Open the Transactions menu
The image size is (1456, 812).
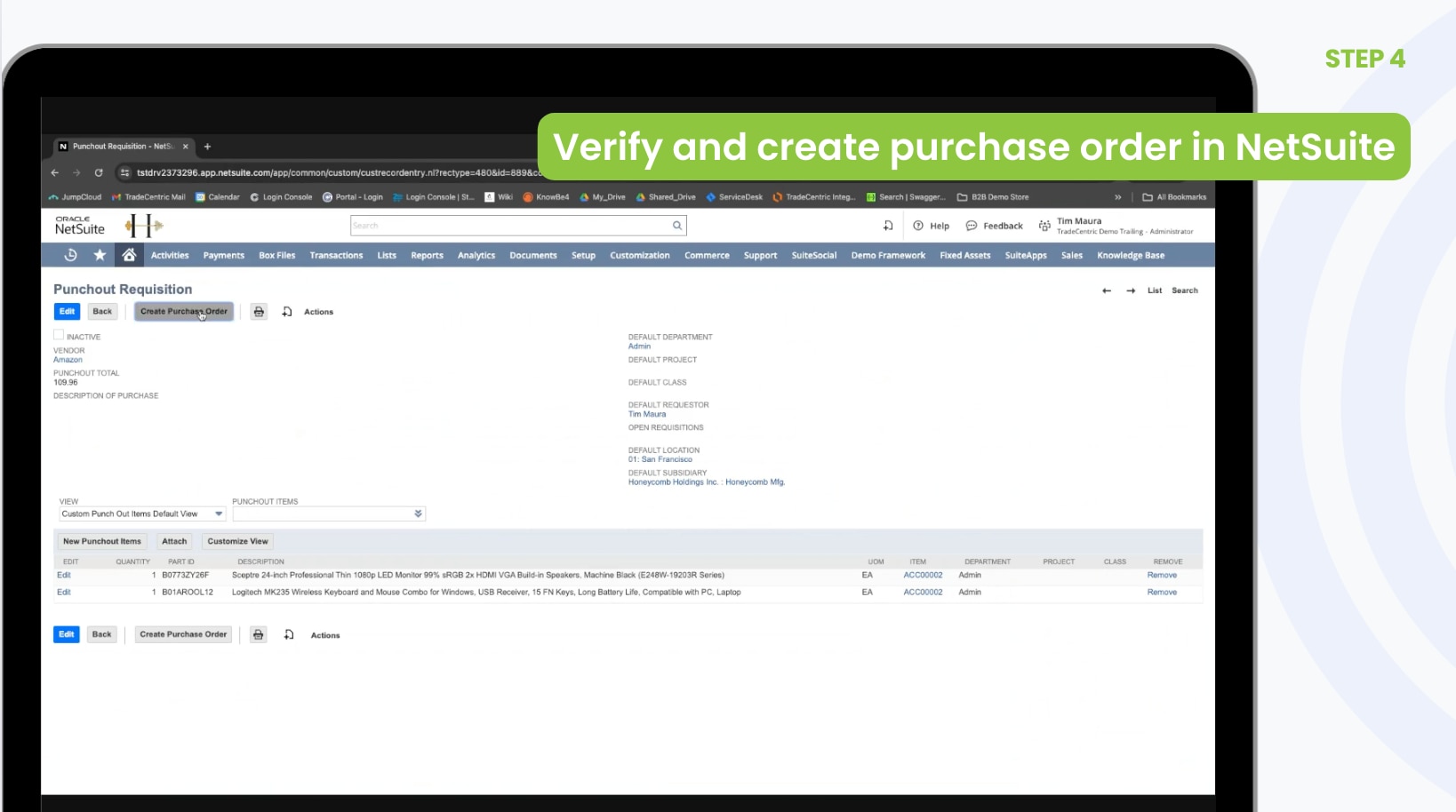coord(336,255)
